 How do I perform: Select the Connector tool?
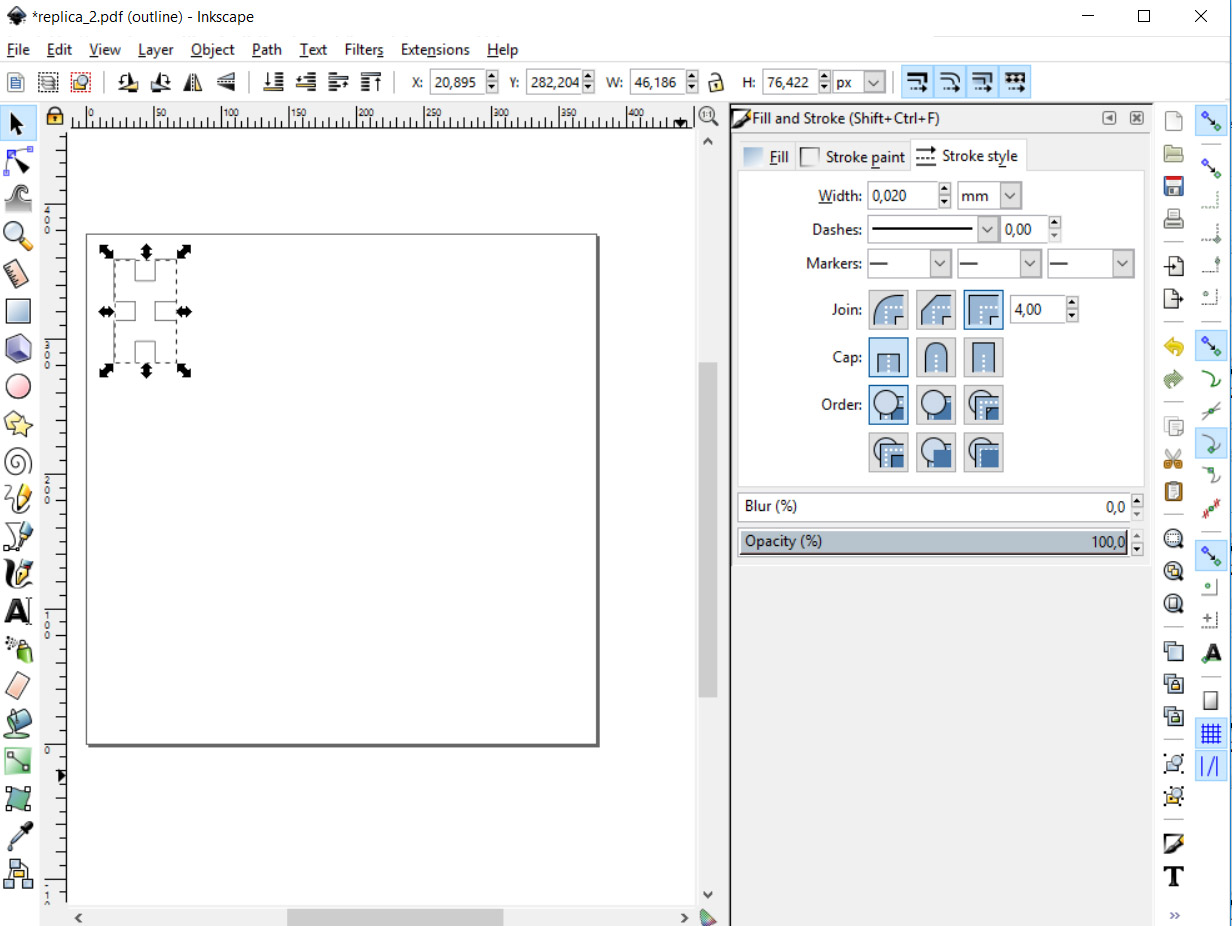(x=18, y=873)
